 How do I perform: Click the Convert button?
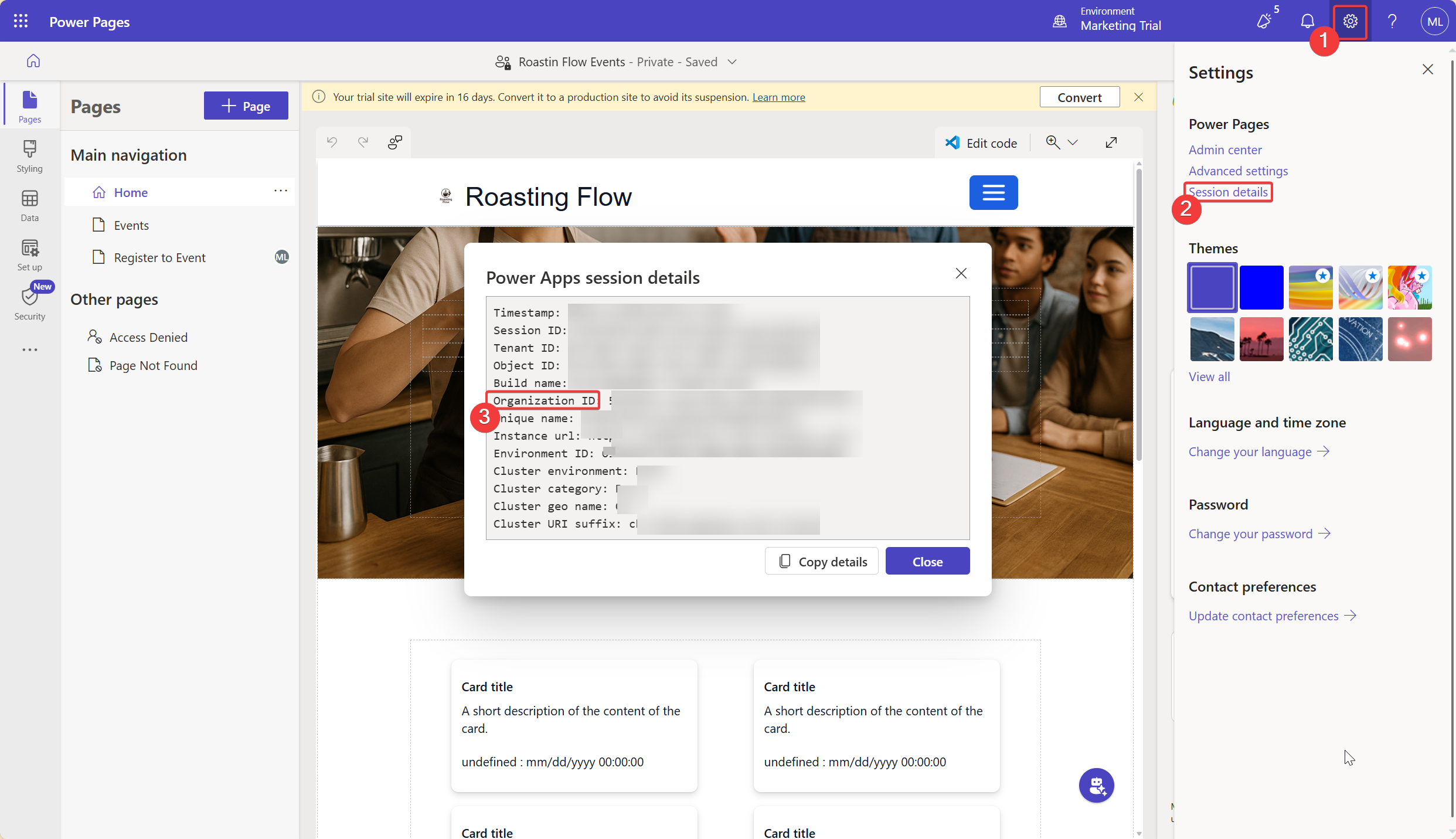[x=1079, y=97]
